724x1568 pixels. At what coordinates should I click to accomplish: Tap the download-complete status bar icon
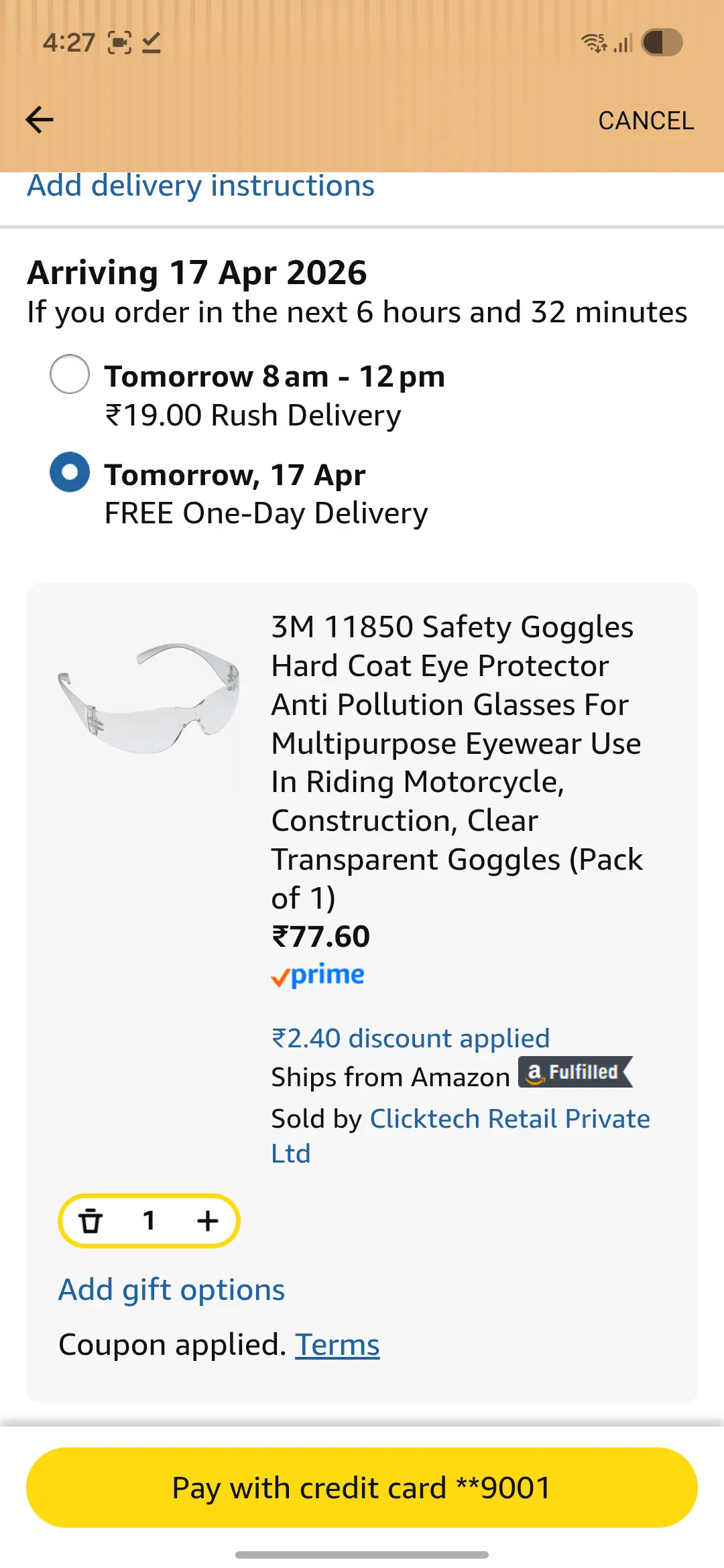point(152,44)
